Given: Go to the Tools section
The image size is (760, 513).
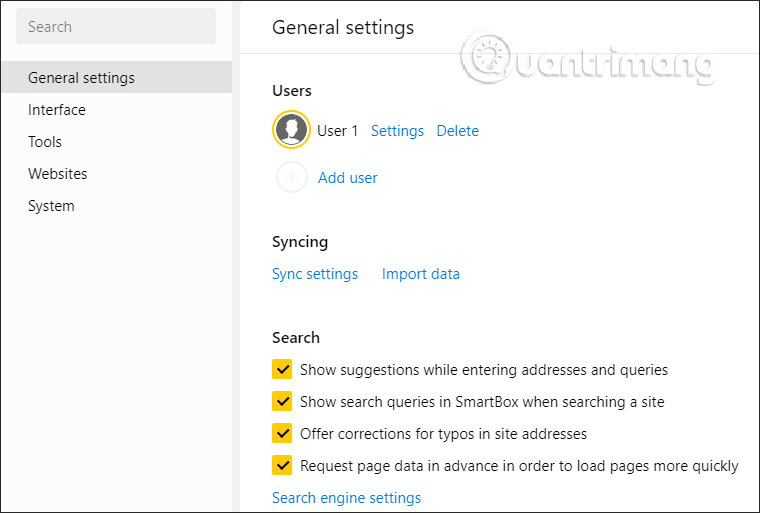Looking at the screenshot, I should (45, 142).
